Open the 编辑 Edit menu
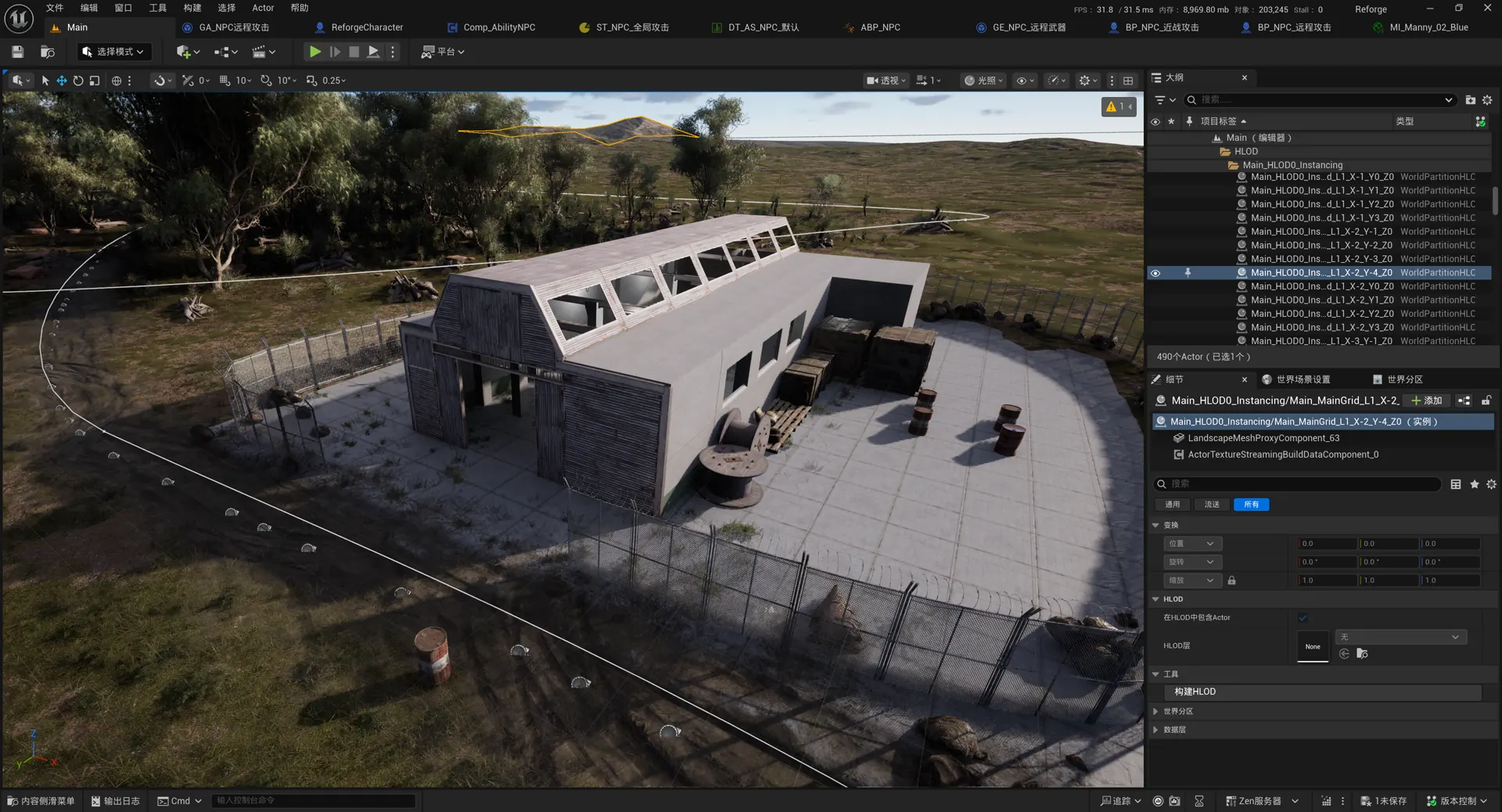 (89, 8)
